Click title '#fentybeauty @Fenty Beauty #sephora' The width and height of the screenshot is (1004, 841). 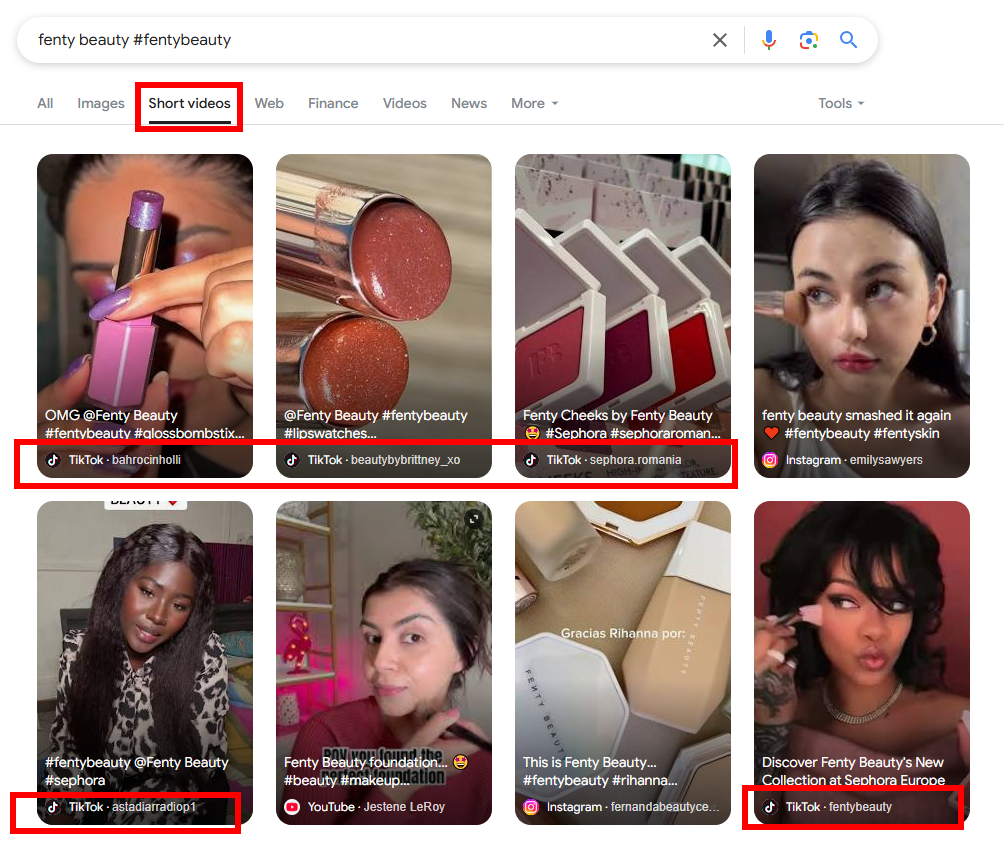coord(136,771)
